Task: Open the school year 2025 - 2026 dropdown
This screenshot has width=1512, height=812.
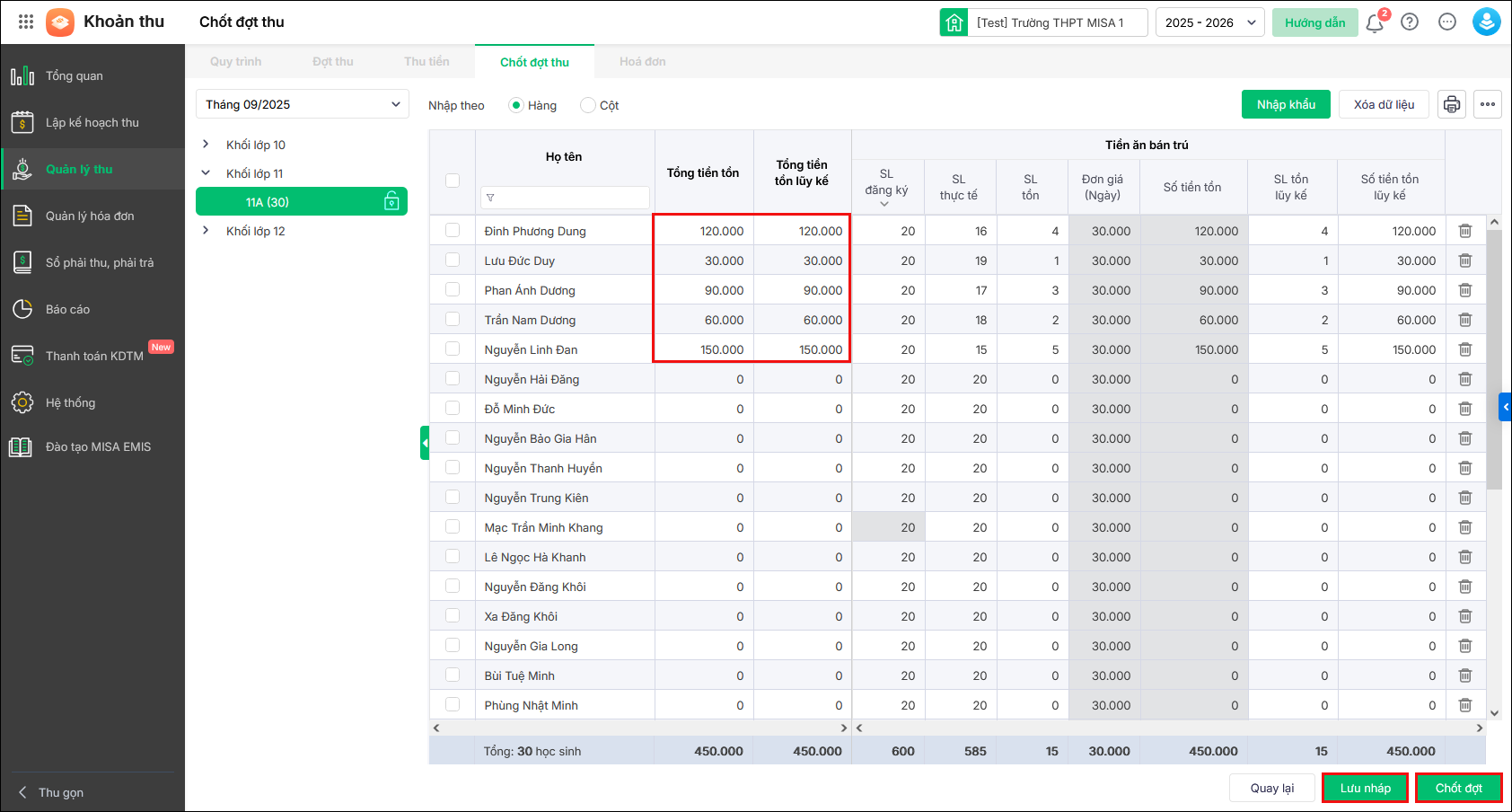Action: (x=1209, y=22)
